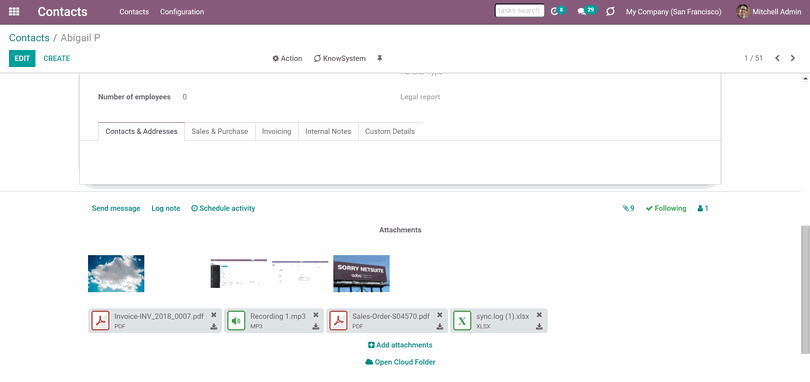Switch to Sales & Purchase tab
The width and height of the screenshot is (810, 382).
pos(220,131)
